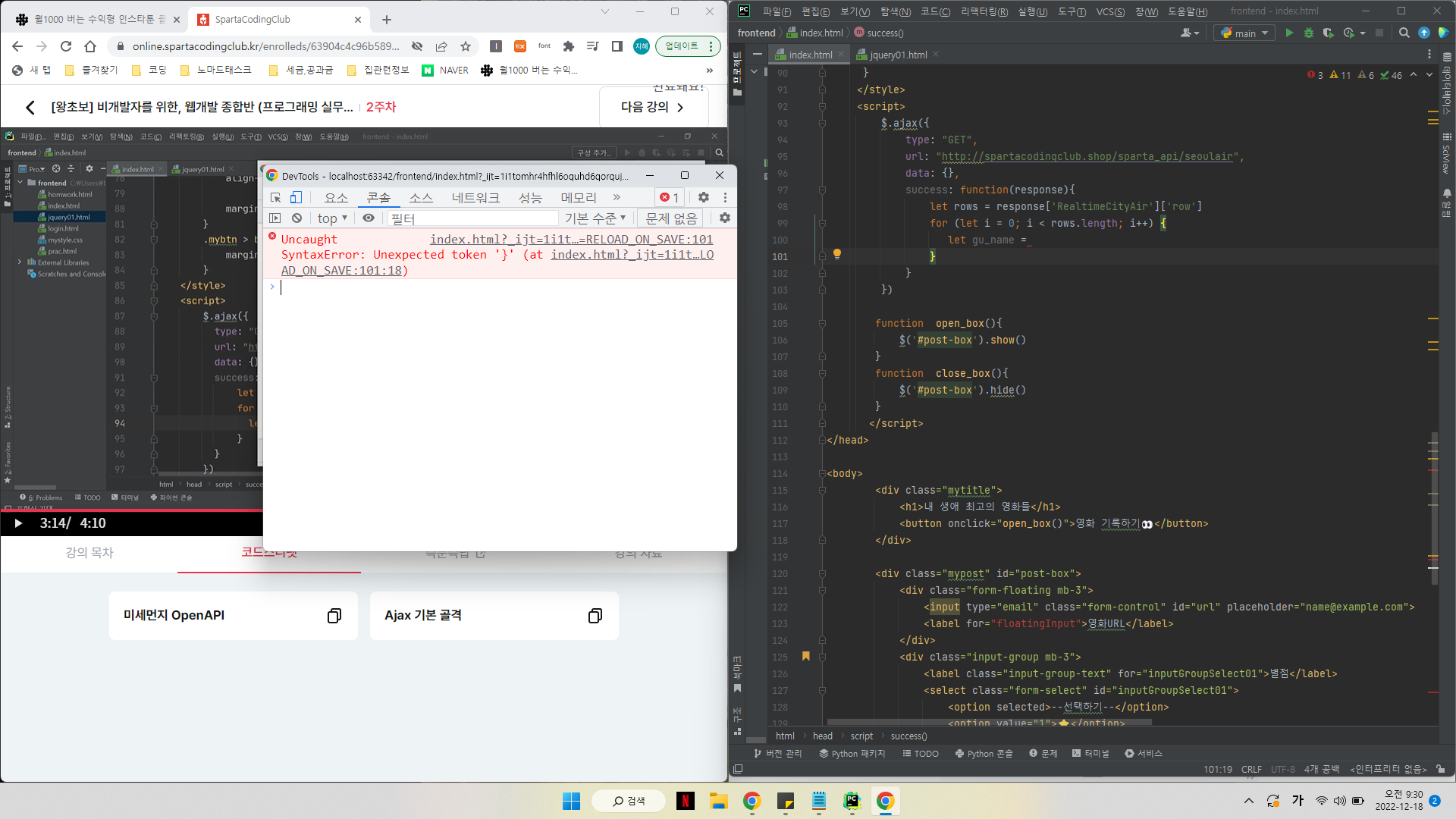Select the 강의 목차 tab on the course page
This screenshot has width=1456, height=819.
(x=89, y=553)
